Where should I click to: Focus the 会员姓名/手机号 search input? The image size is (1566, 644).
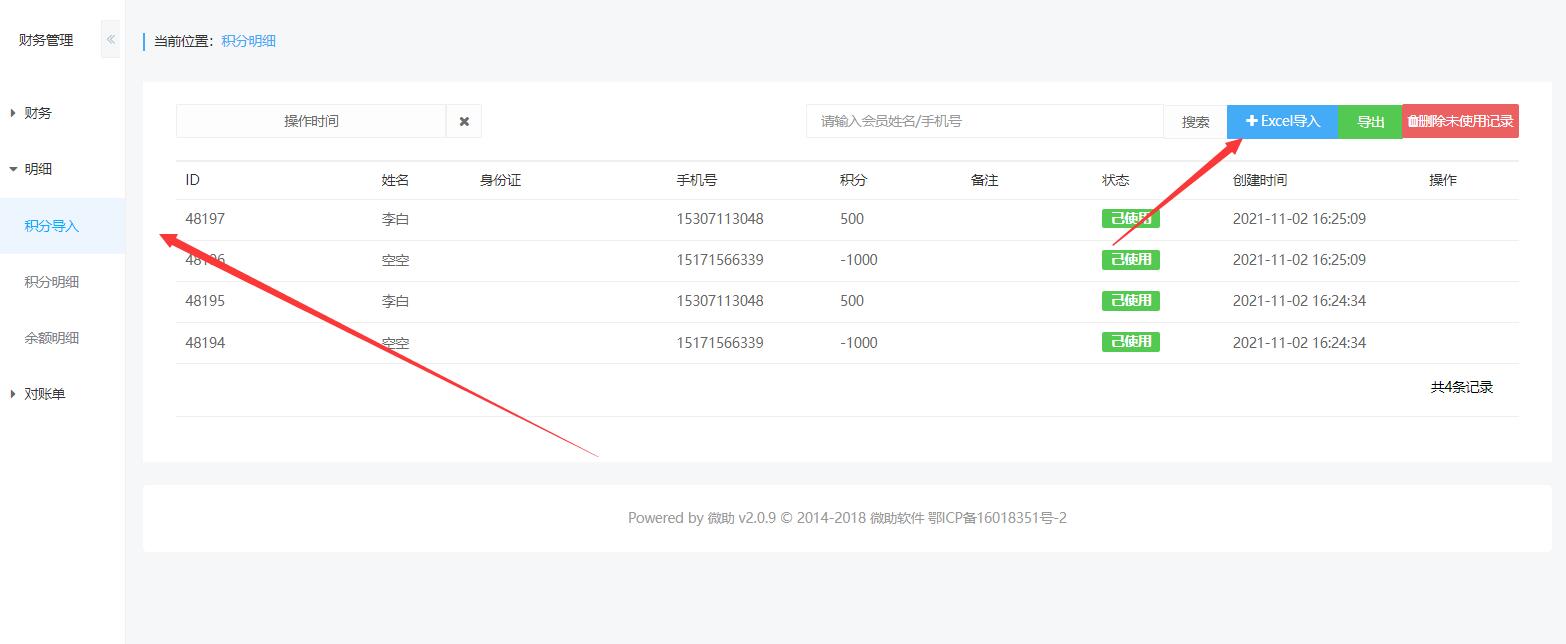[x=984, y=121]
